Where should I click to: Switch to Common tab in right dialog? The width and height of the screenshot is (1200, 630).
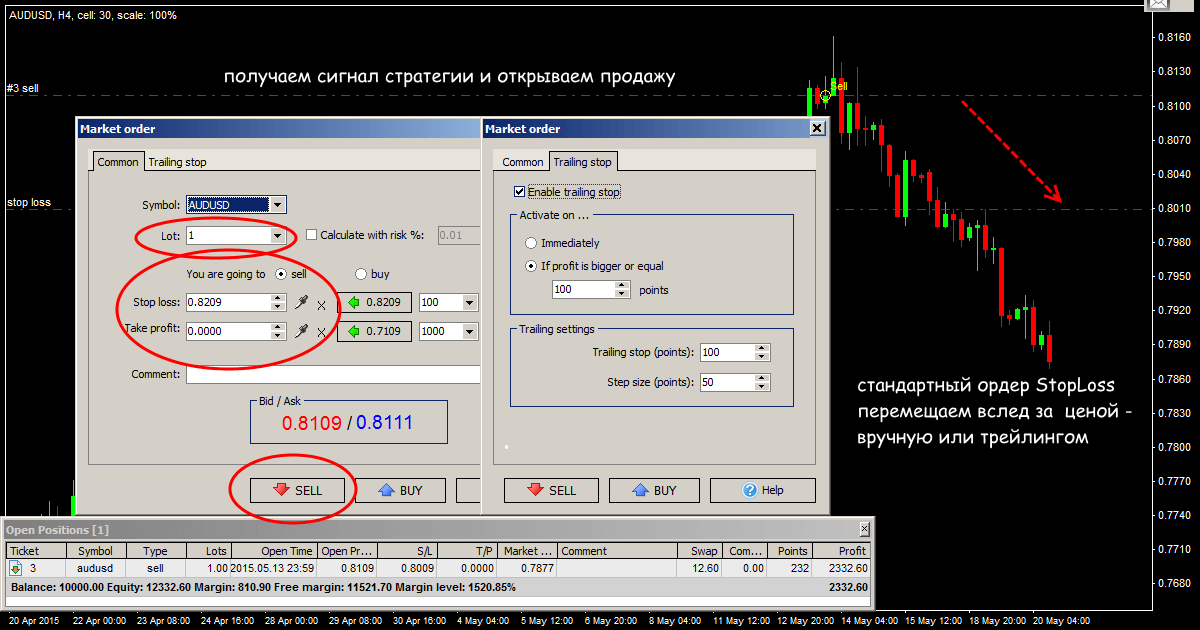pyautogui.click(x=522, y=162)
